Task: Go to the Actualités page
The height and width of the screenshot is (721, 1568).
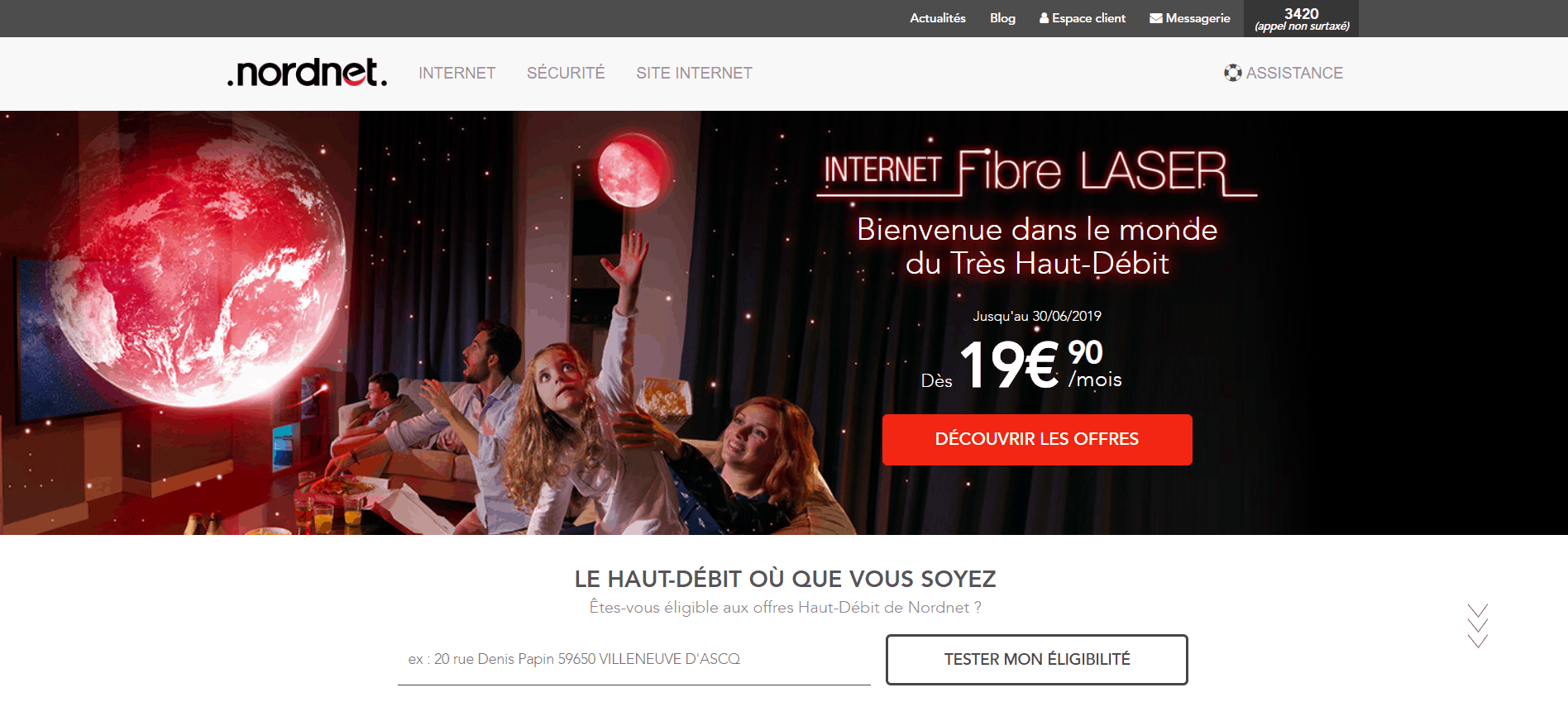Action: [938, 18]
